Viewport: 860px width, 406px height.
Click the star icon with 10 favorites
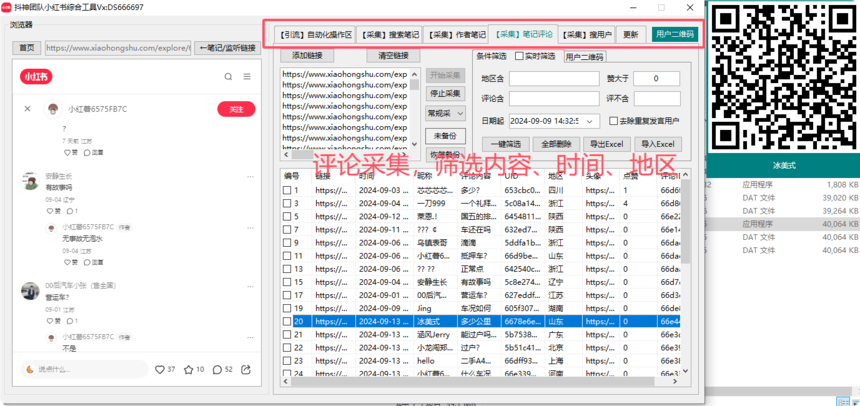pos(189,370)
